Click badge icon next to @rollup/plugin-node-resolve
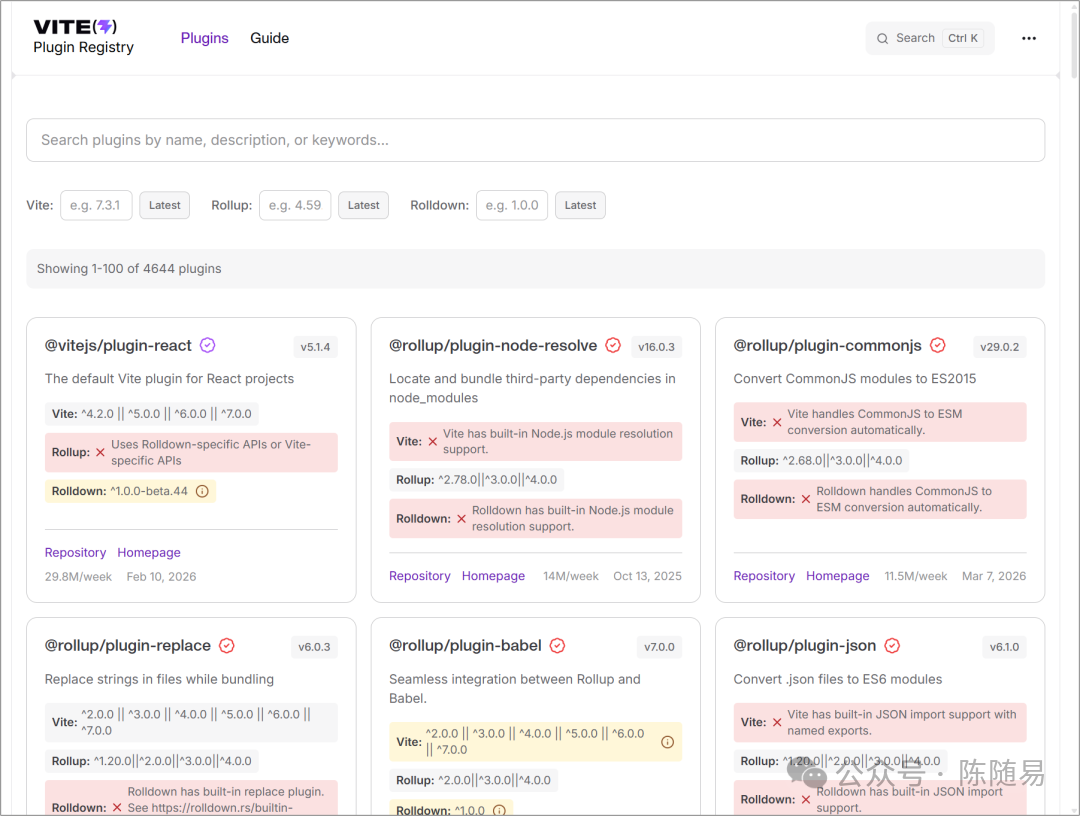The width and height of the screenshot is (1080, 816). pyautogui.click(x=613, y=346)
